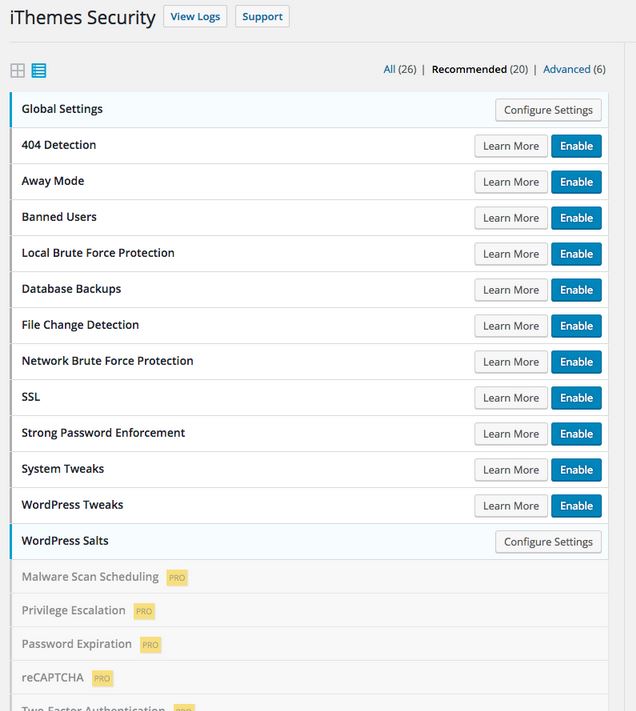Select the File Change Detection title

(80, 325)
